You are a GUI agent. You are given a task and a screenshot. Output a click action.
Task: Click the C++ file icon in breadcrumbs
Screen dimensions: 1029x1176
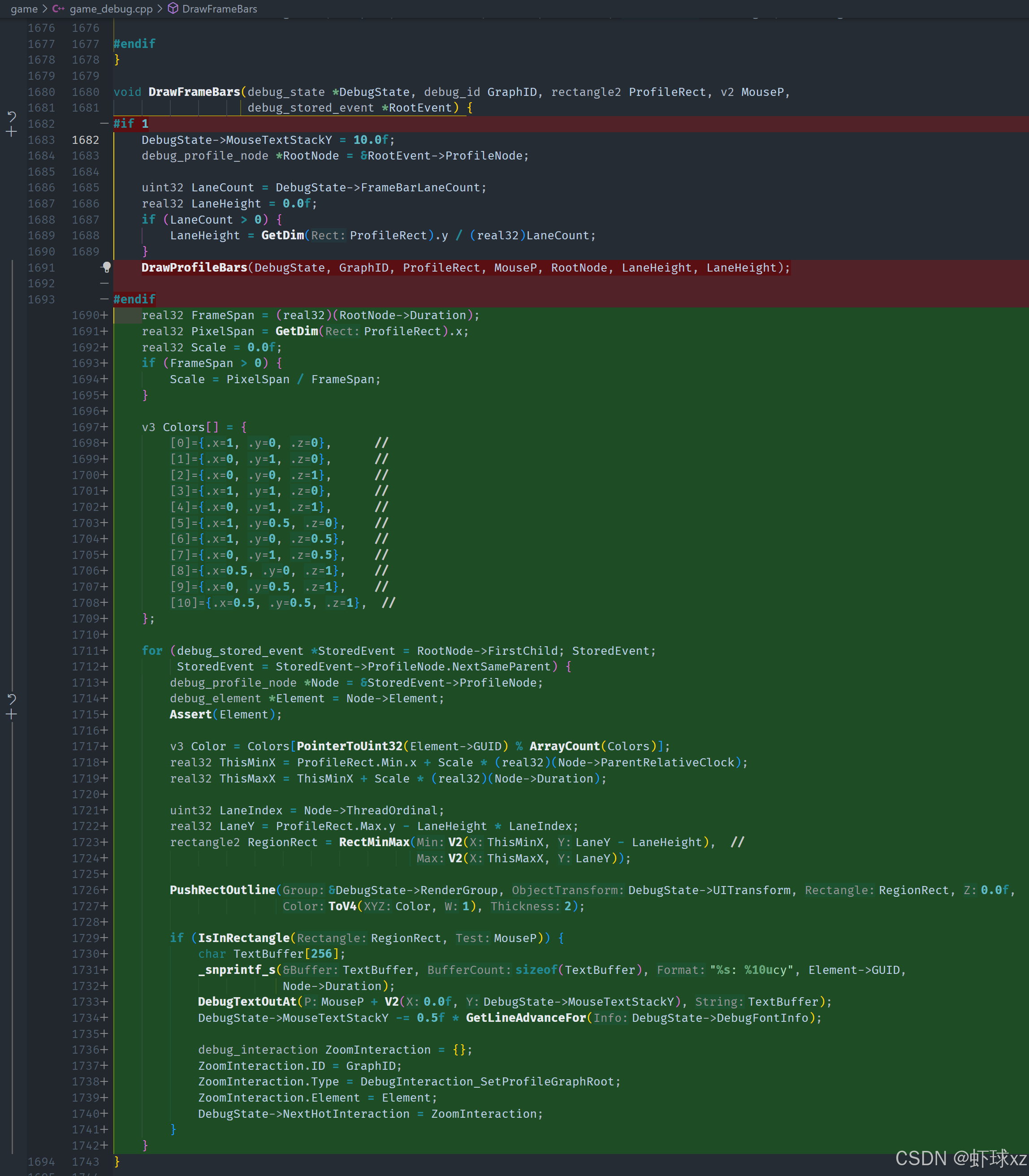58,9
